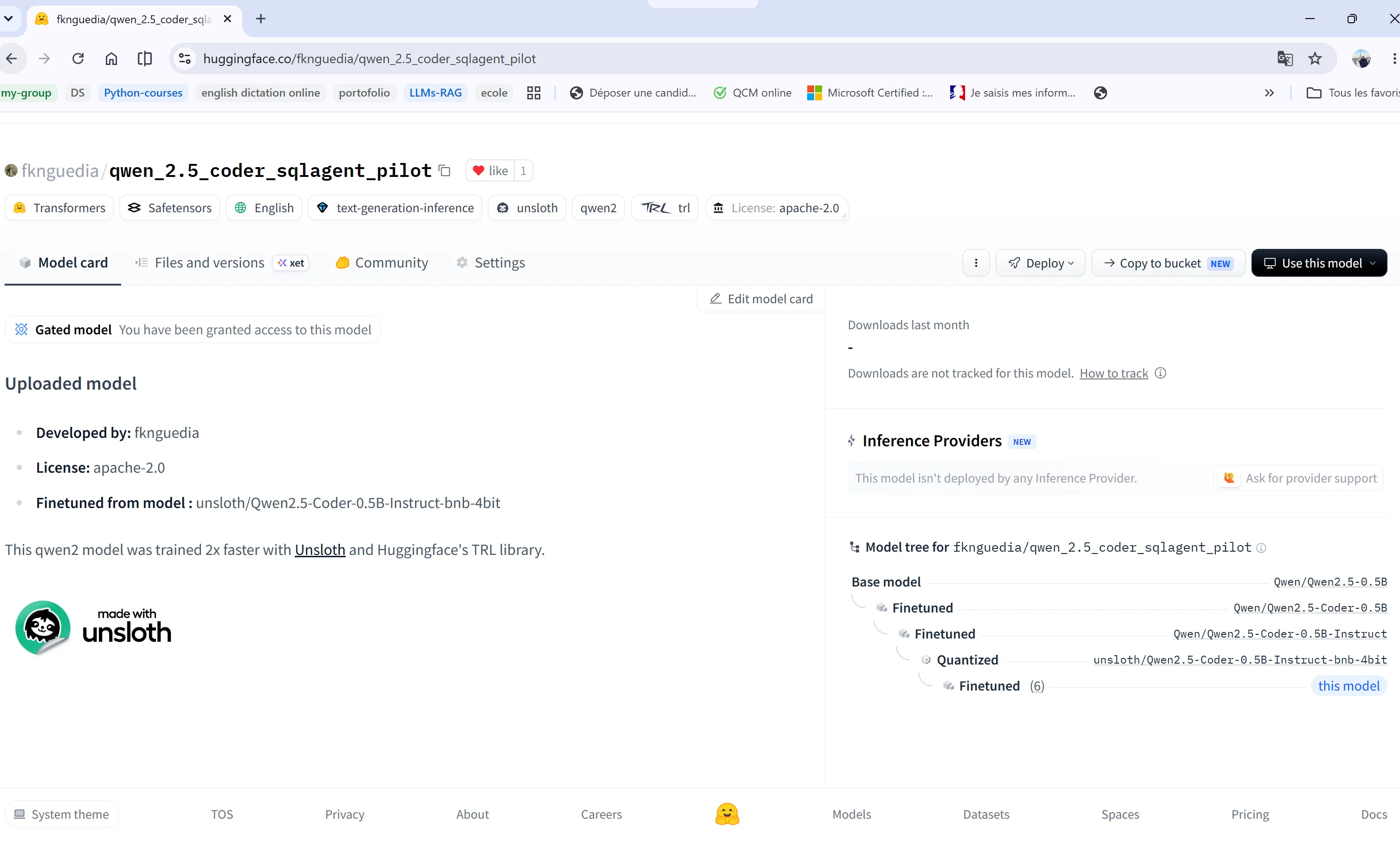Follow the Unsloth hyperlink in description
This screenshot has height=847, width=1400.
320,550
